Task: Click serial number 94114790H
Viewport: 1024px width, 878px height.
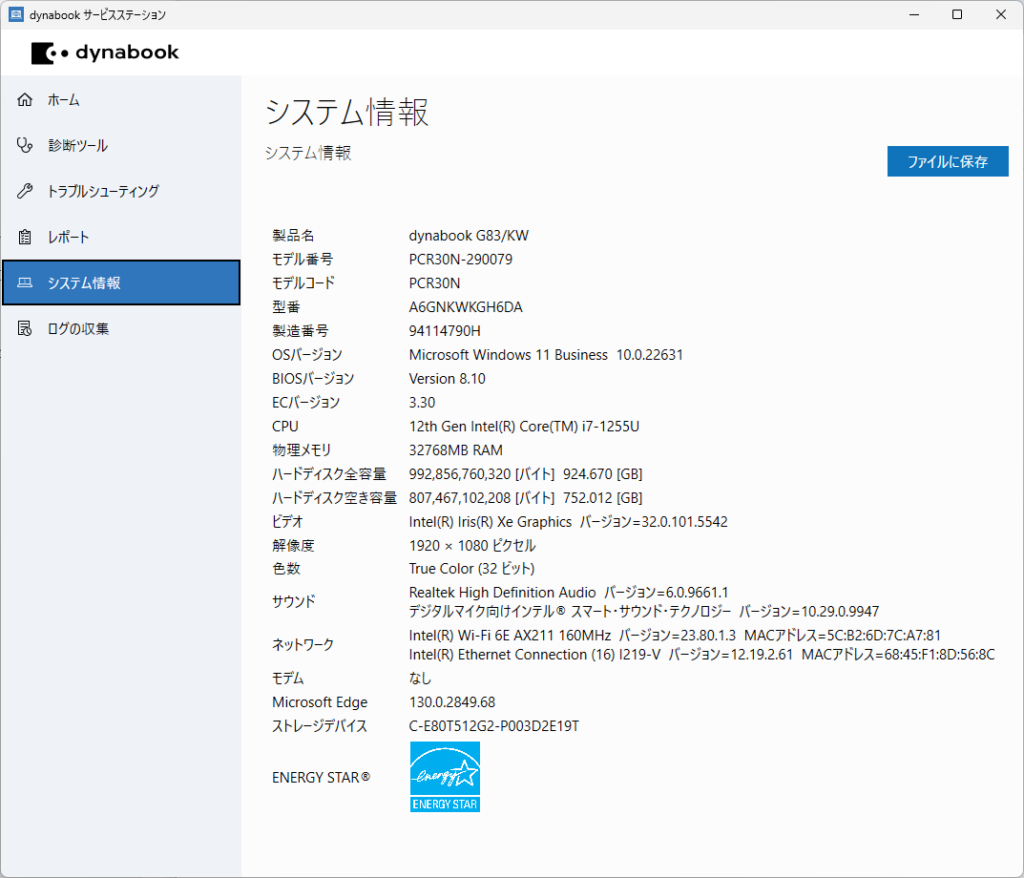Action: click(445, 331)
